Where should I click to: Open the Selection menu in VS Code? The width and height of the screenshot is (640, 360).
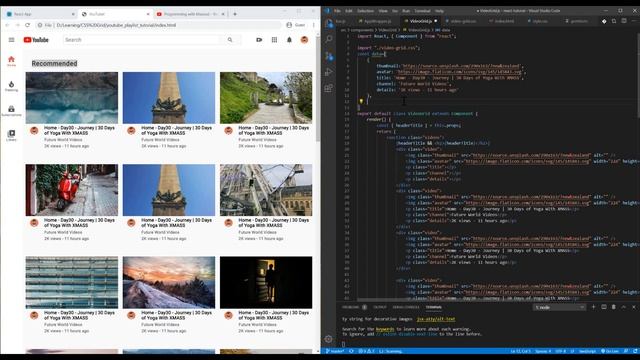[x=365, y=11]
